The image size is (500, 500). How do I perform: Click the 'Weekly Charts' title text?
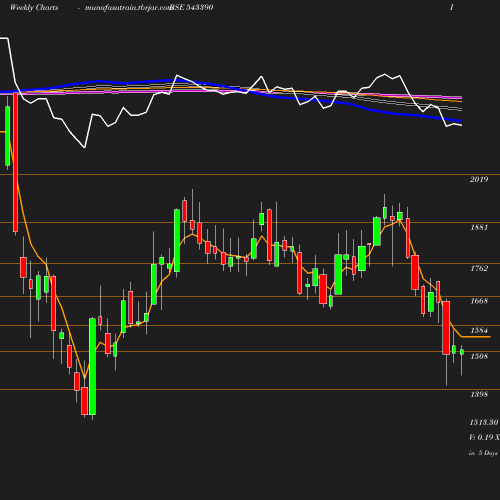pyautogui.click(x=34, y=7)
